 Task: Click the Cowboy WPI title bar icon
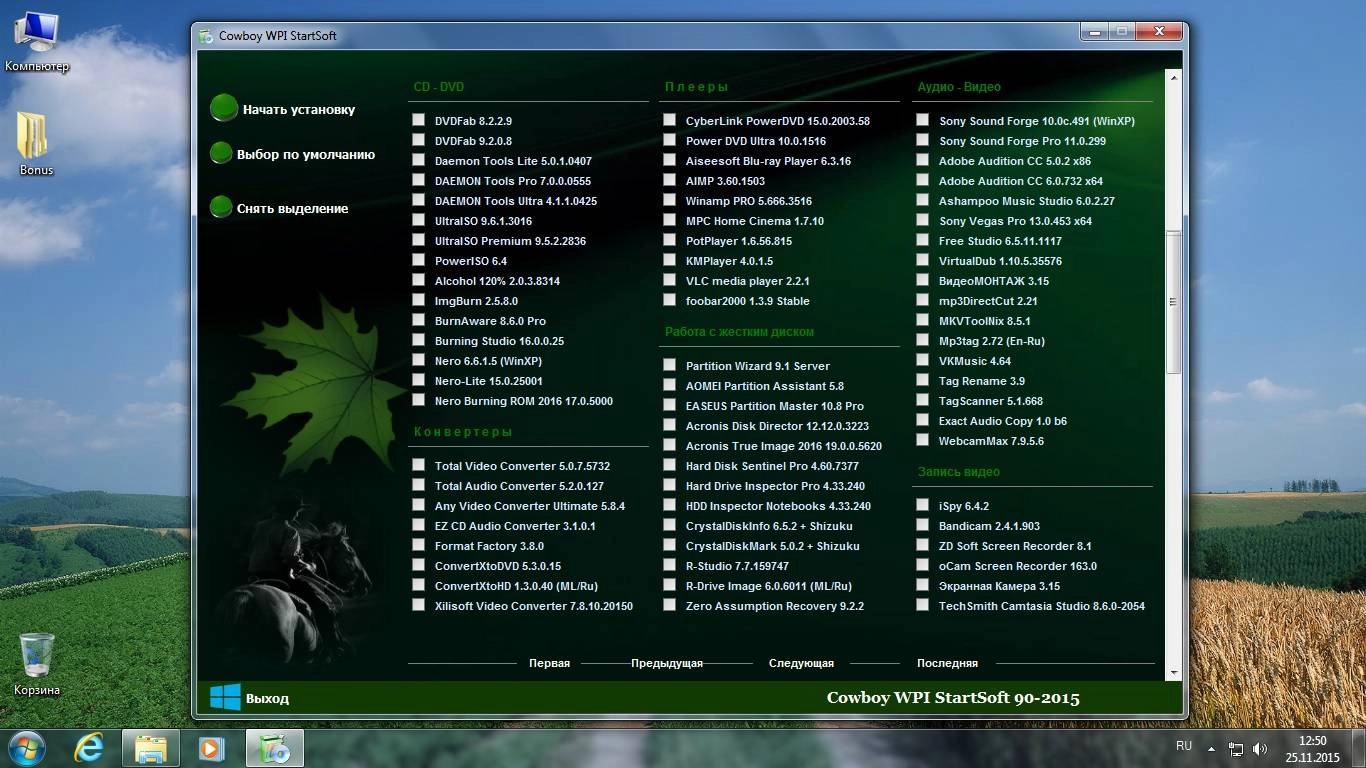pos(206,36)
